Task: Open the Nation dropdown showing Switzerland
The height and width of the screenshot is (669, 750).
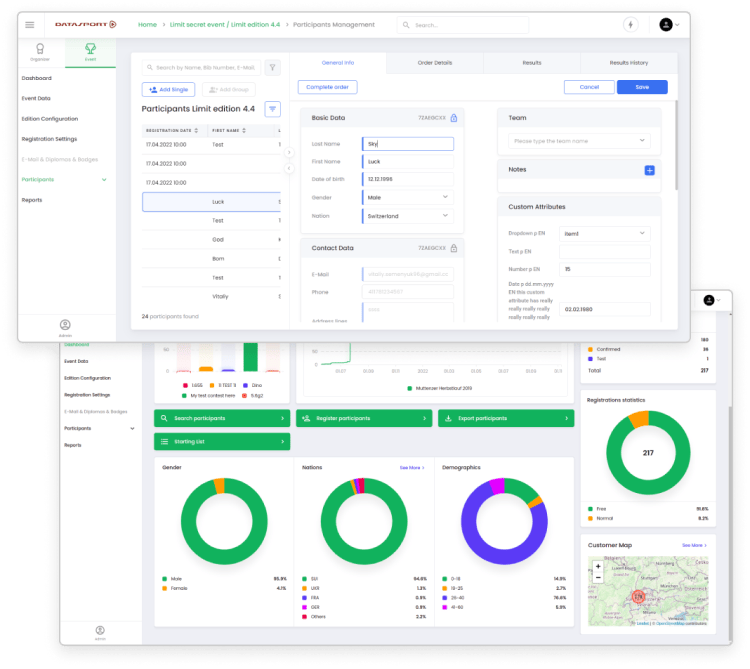Action: click(407, 216)
